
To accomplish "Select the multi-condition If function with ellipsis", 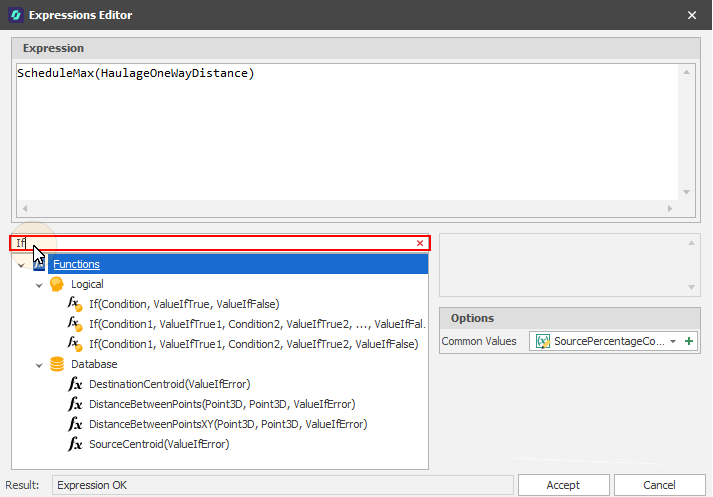I will (x=257, y=324).
